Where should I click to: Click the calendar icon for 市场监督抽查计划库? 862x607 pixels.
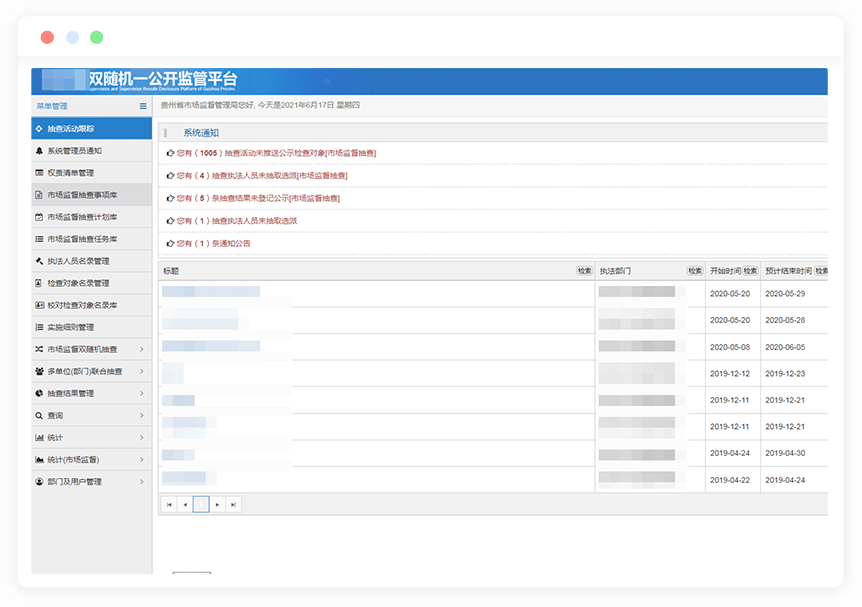point(39,217)
